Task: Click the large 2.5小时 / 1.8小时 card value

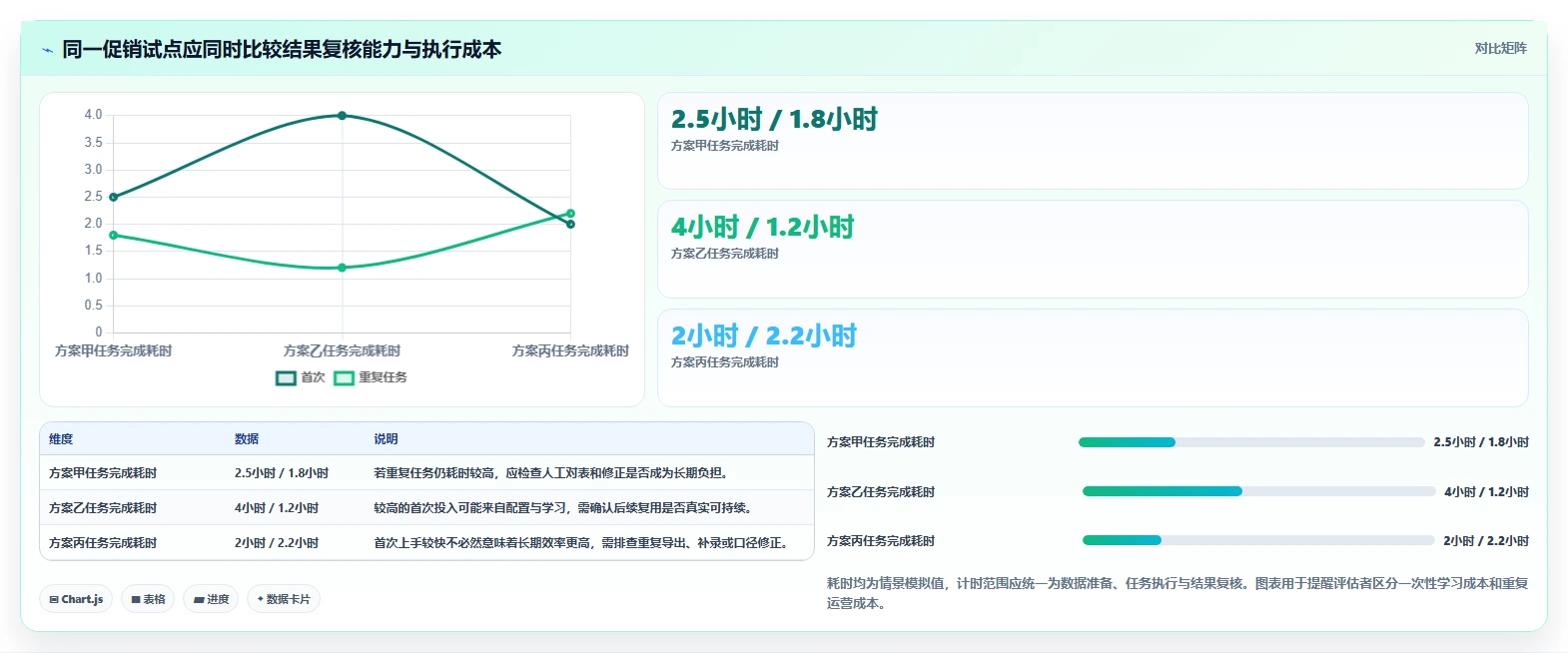Action: (774, 120)
